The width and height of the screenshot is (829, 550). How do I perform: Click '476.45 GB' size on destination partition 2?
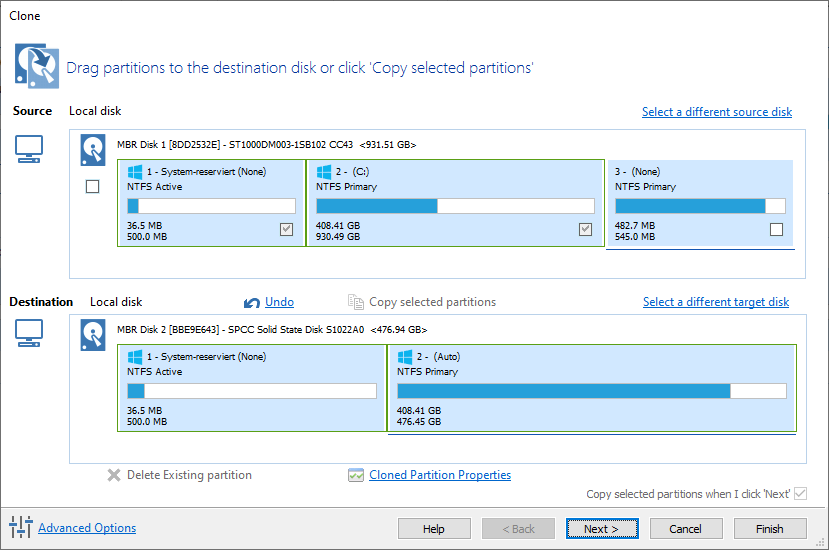pos(419,421)
